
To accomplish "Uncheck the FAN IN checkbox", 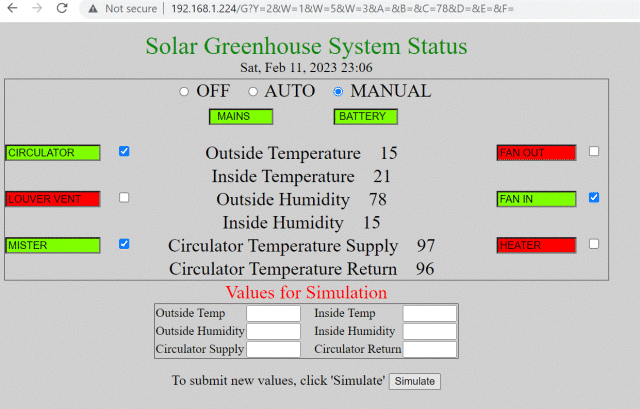I will click(x=594, y=198).
